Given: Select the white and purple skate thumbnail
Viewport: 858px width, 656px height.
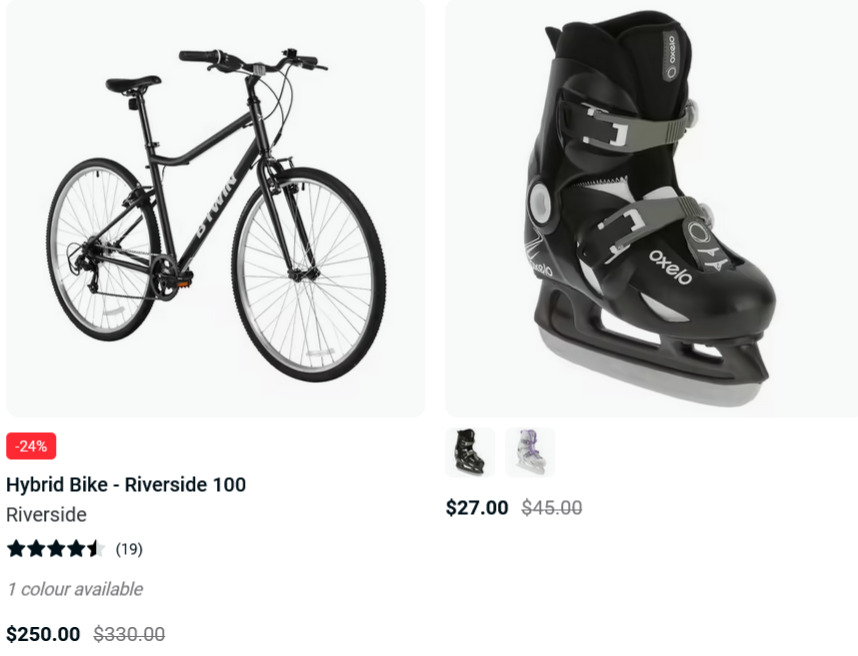Looking at the screenshot, I should [x=530, y=452].
